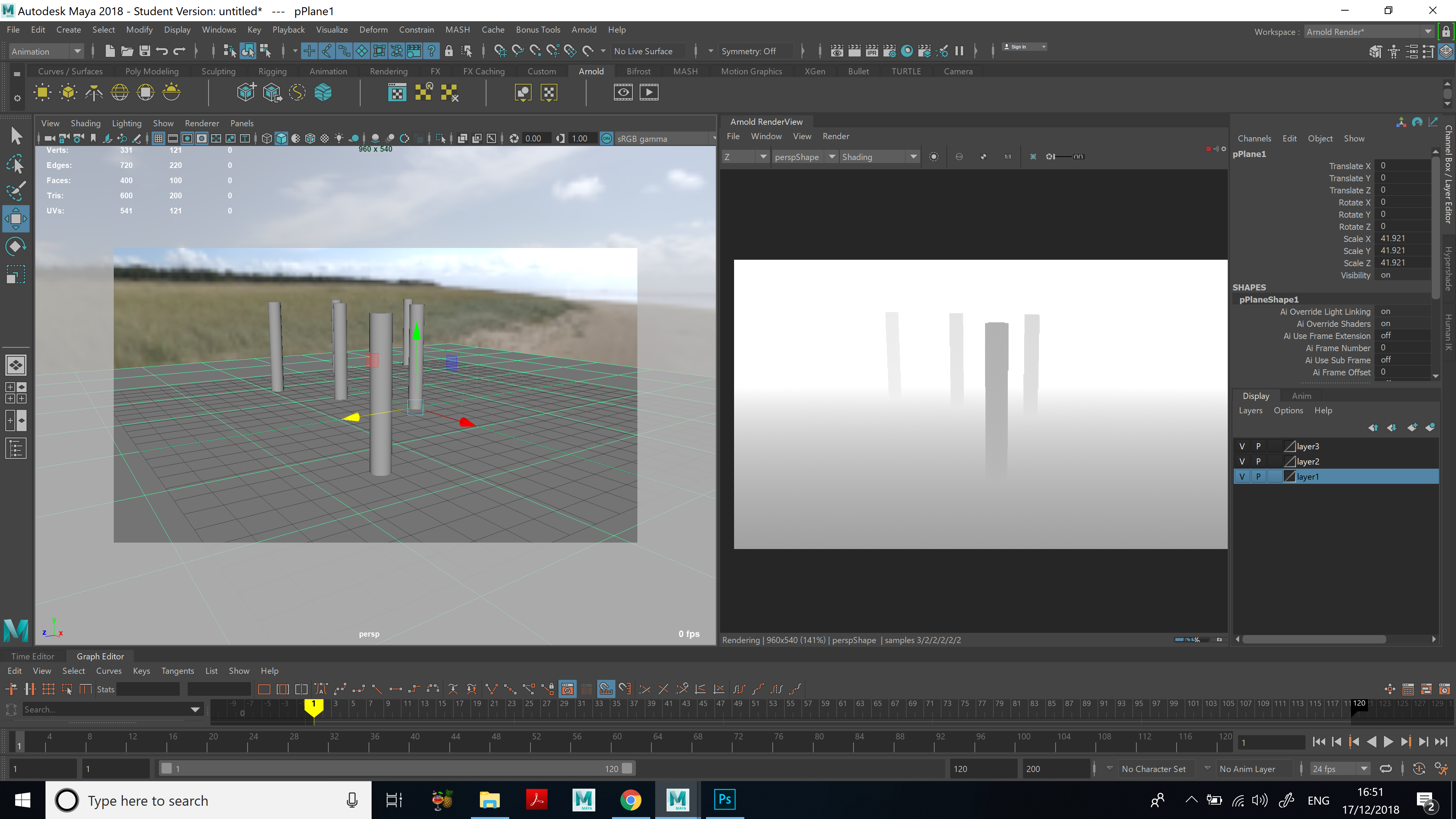The image size is (1456, 819).
Task: Create an Arnold area light
Action: click(x=42, y=92)
